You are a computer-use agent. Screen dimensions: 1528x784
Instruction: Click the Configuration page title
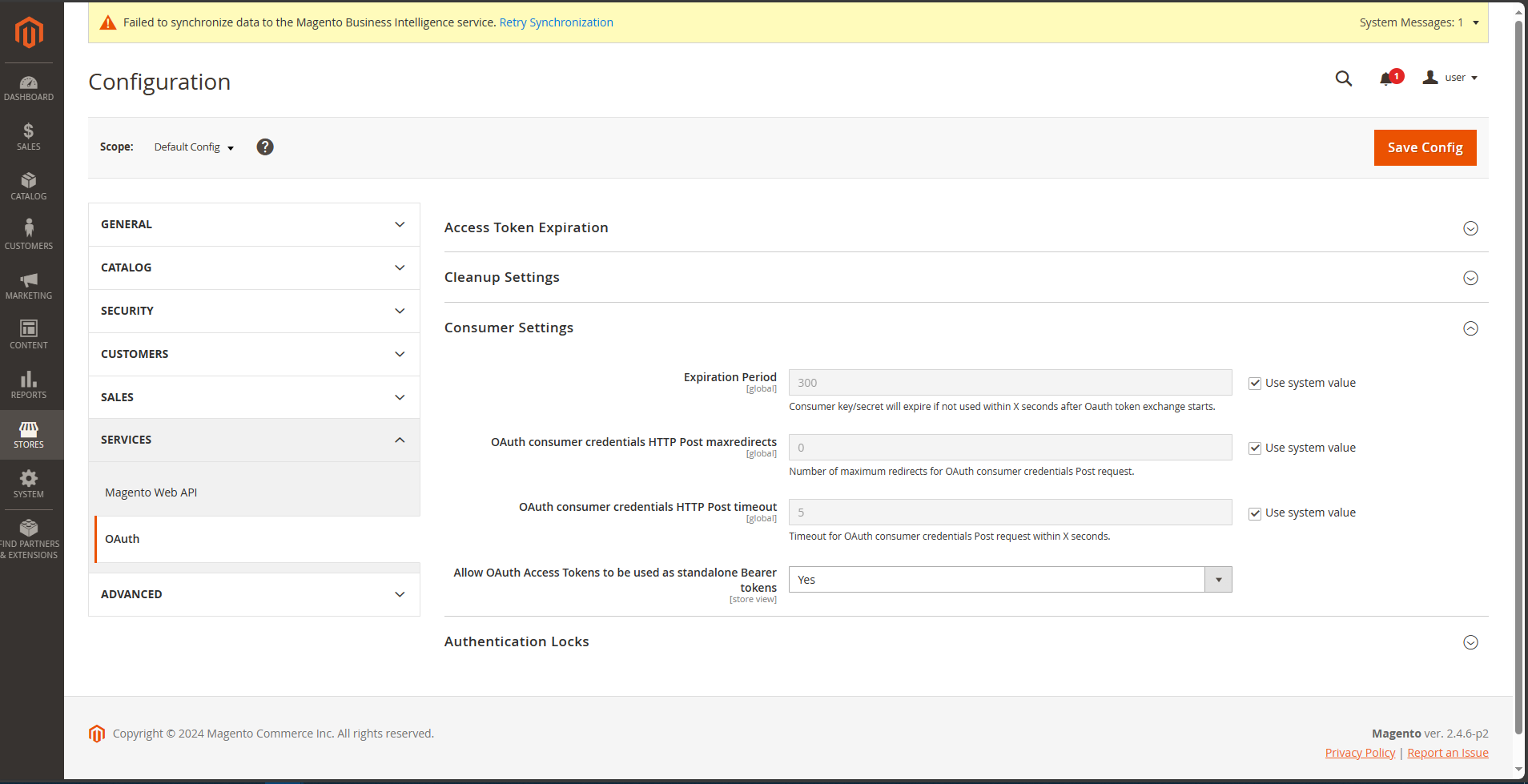[x=159, y=82]
